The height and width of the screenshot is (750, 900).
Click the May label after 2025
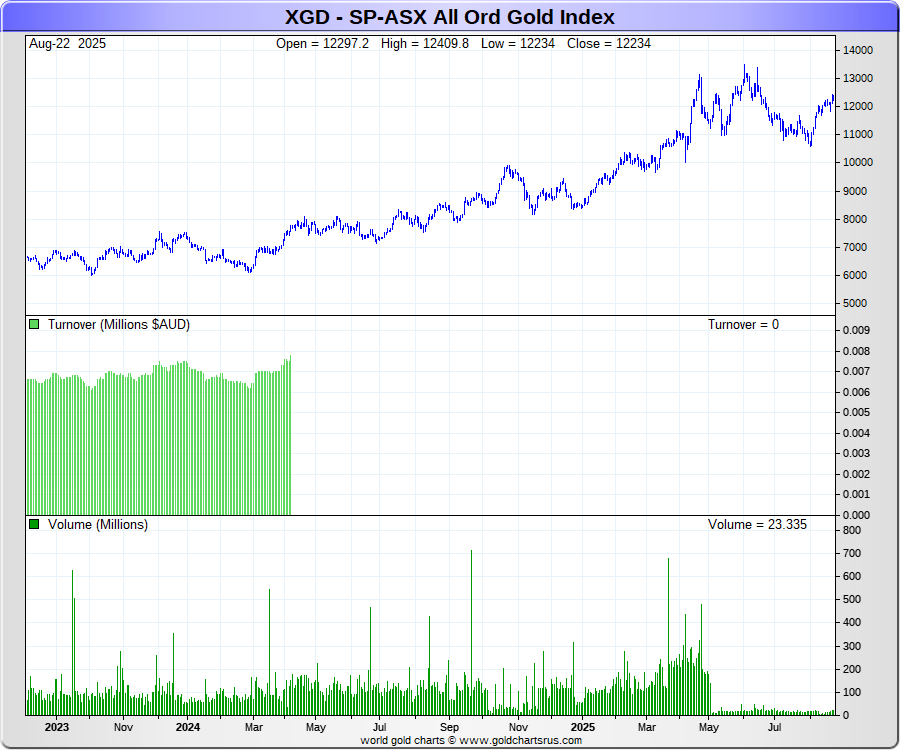[x=708, y=727]
